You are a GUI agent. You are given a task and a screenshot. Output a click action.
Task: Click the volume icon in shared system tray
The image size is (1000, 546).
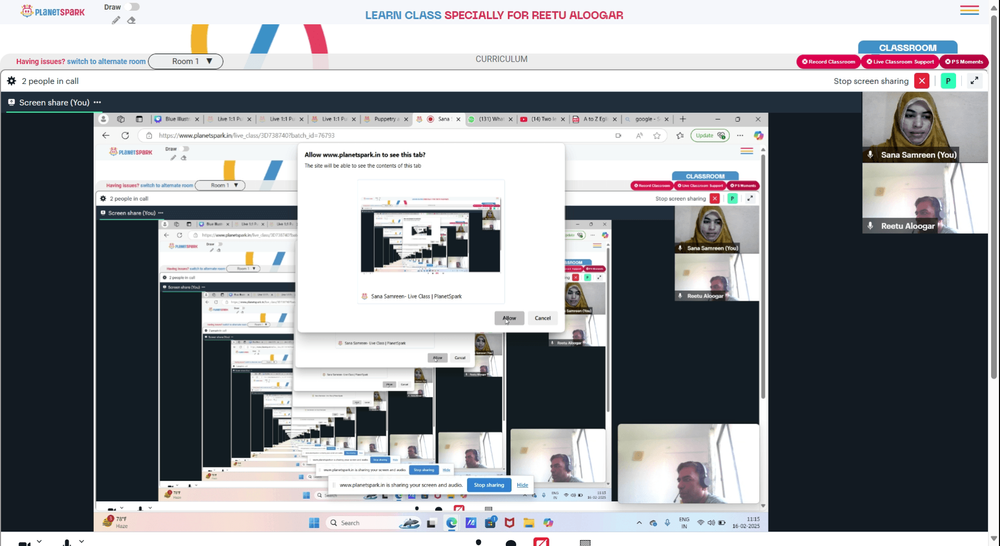click(711, 522)
